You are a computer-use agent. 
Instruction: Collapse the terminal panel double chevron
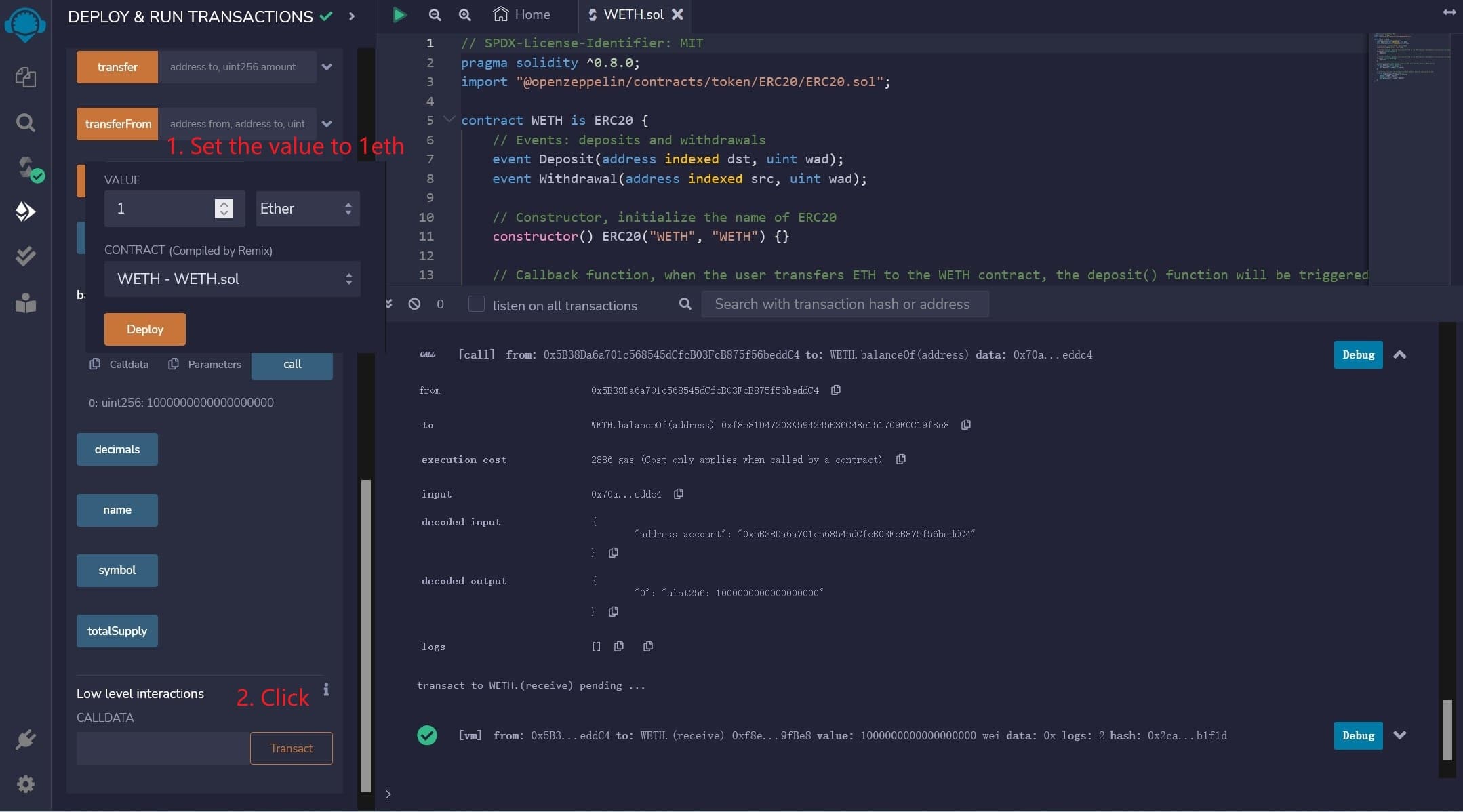[x=388, y=304]
